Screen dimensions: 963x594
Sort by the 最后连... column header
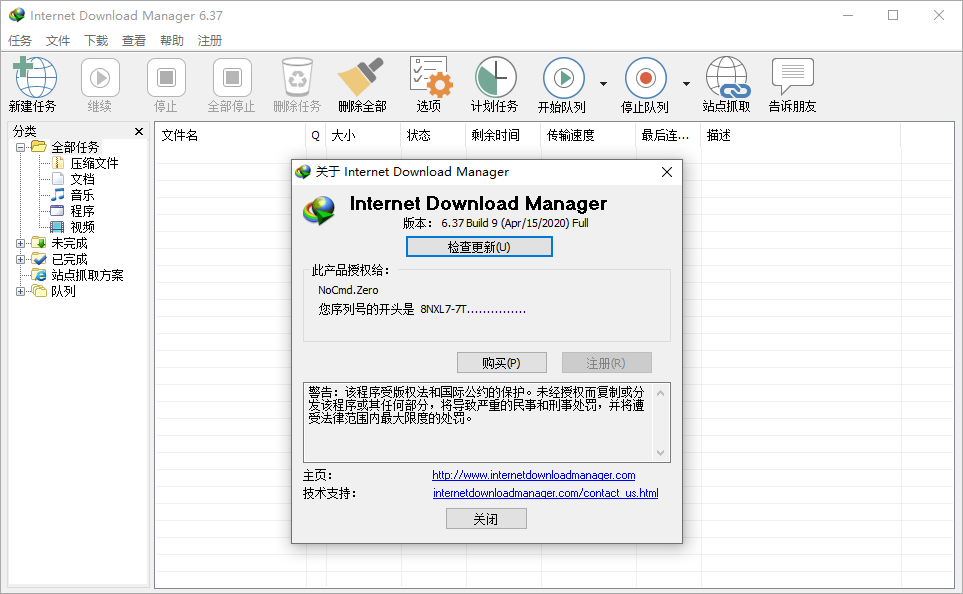(668, 135)
